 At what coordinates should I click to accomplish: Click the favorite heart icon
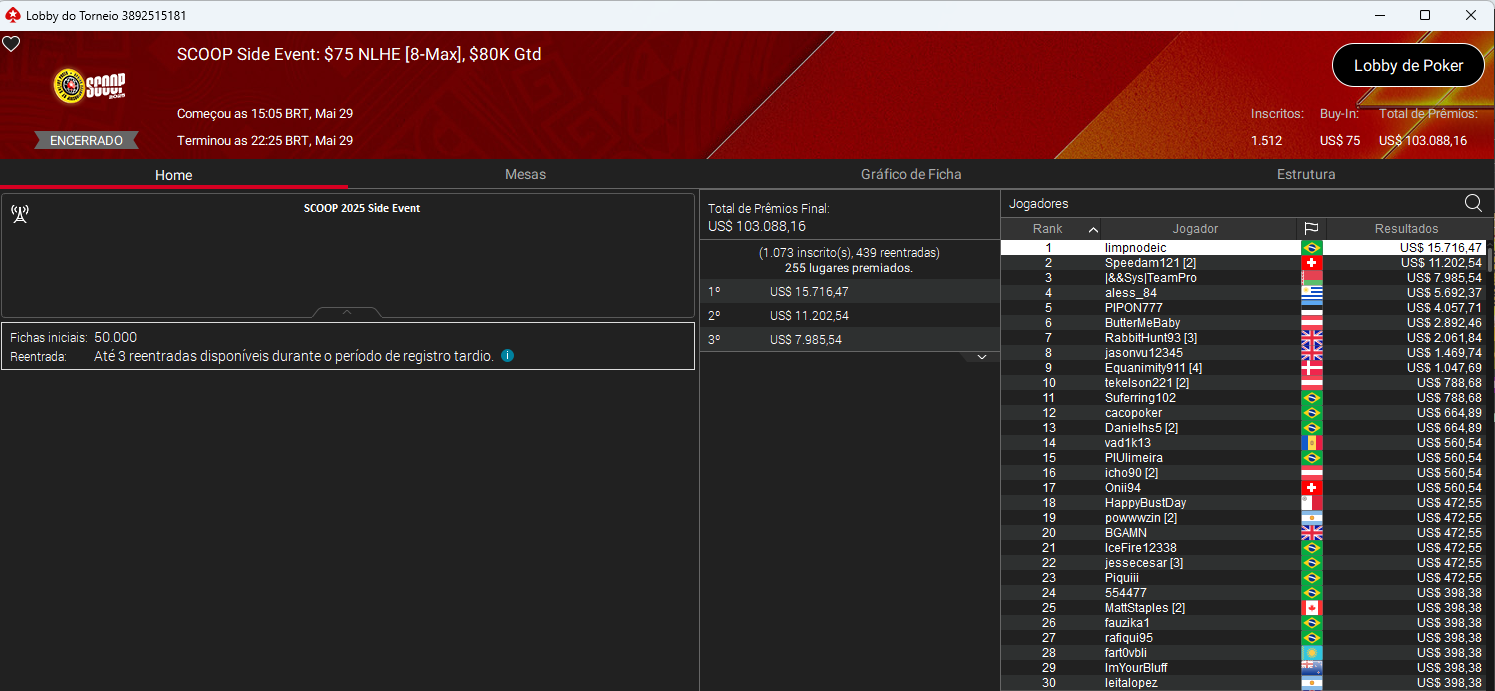coord(11,44)
